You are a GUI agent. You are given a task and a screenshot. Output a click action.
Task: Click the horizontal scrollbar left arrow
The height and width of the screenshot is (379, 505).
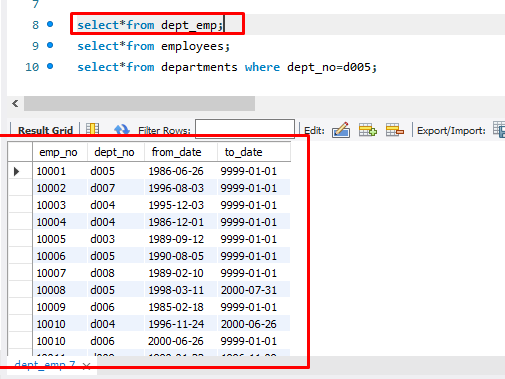coord(15,104)
